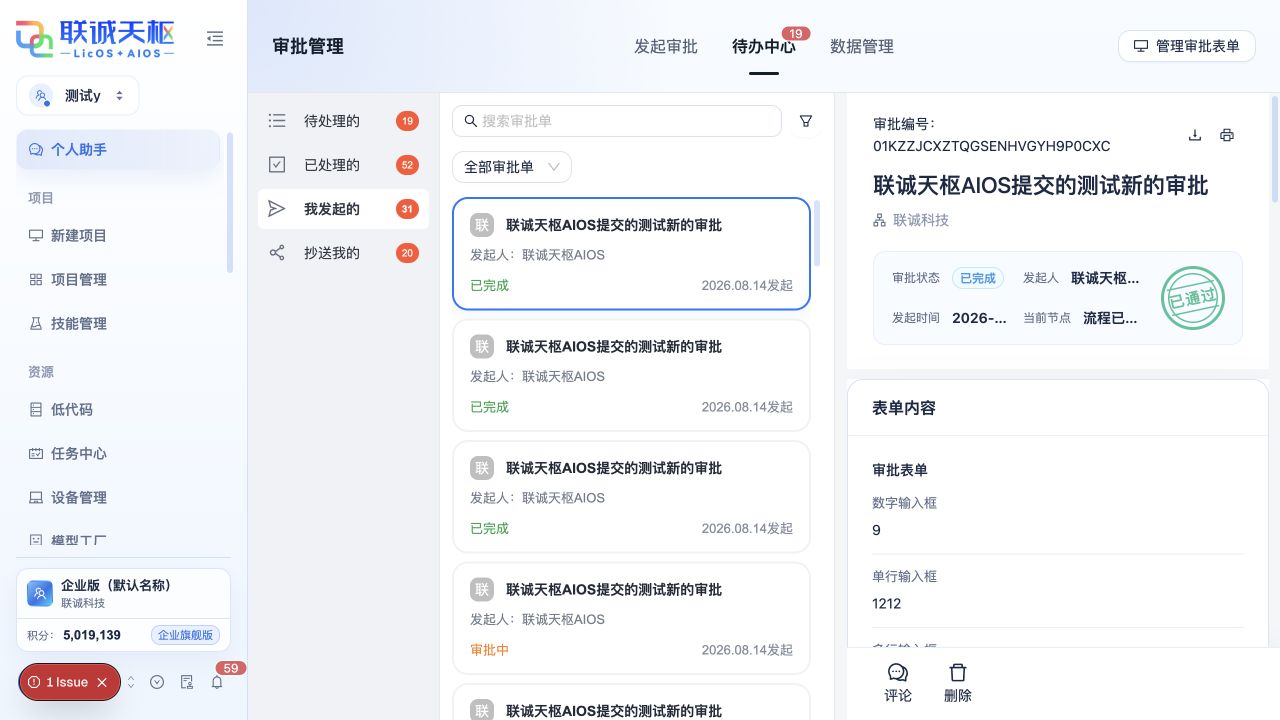Click the sidebar navigation scrollbar
The image size is (1280, 720).
[x=229, y=202]
